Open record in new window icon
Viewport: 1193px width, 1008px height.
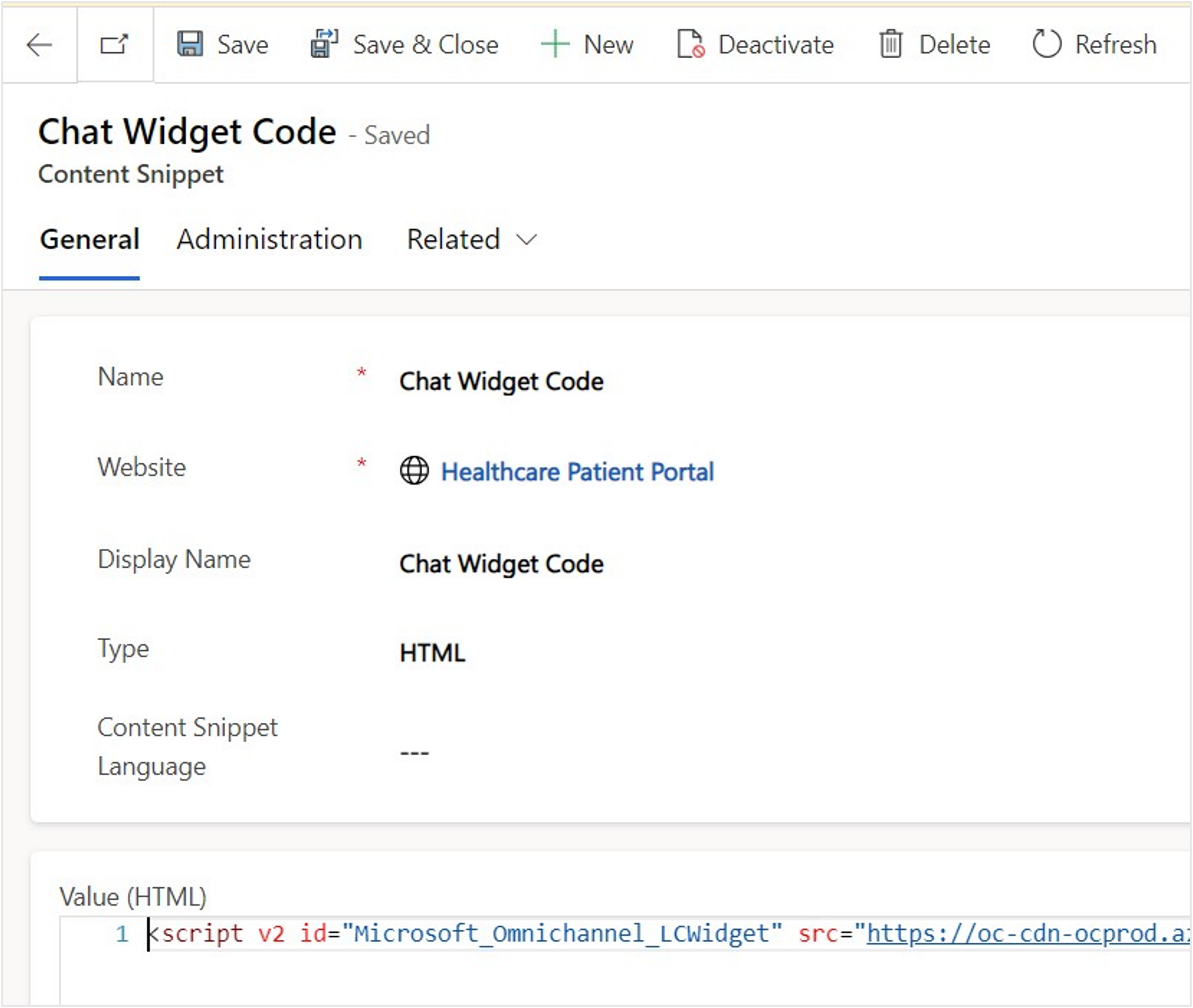click(115, 44)
